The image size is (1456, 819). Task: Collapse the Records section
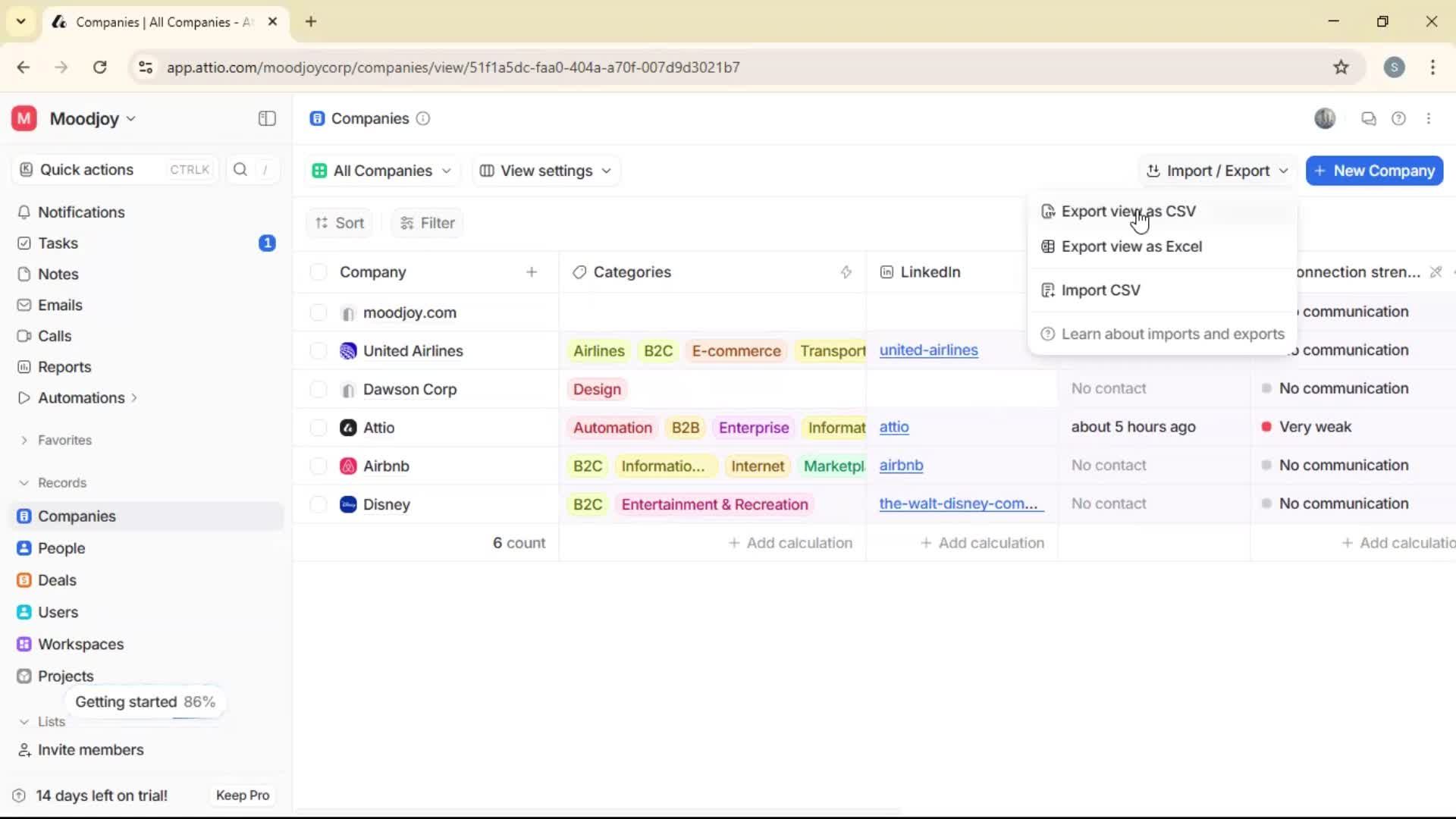pos(24,483)
